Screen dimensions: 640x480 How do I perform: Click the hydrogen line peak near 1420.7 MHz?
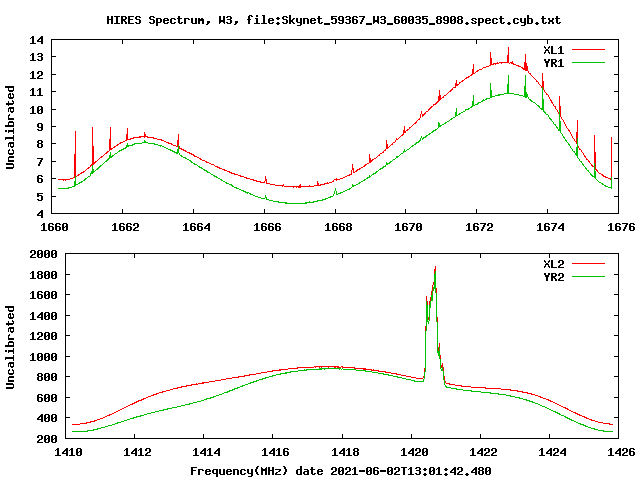(435, 269)
